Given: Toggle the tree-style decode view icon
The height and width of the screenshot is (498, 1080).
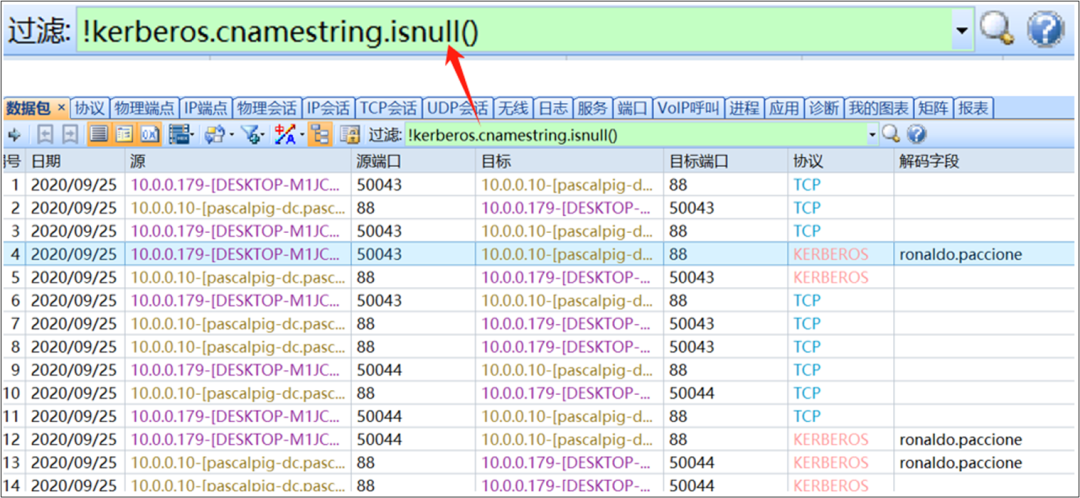Looking at the screenshot, I should pos(319,135).
